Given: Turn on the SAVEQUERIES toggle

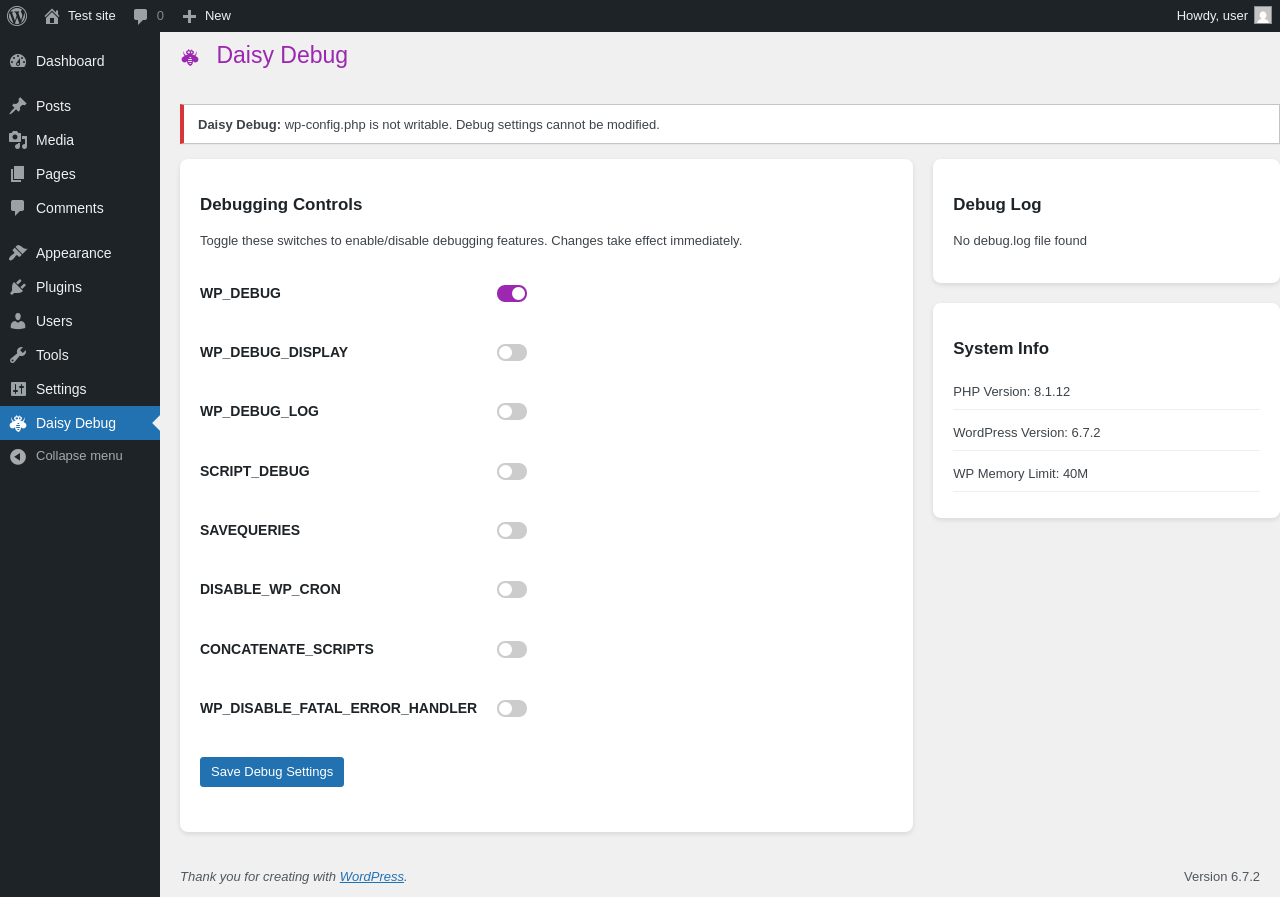Looking at the screenshot, I should 512,530.
